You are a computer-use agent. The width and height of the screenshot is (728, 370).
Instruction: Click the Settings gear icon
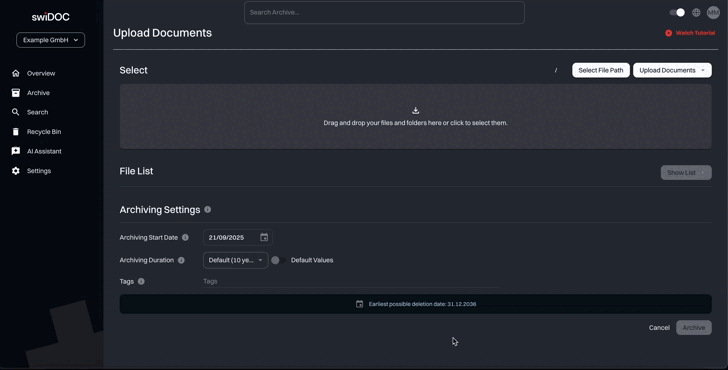point(16,171)
